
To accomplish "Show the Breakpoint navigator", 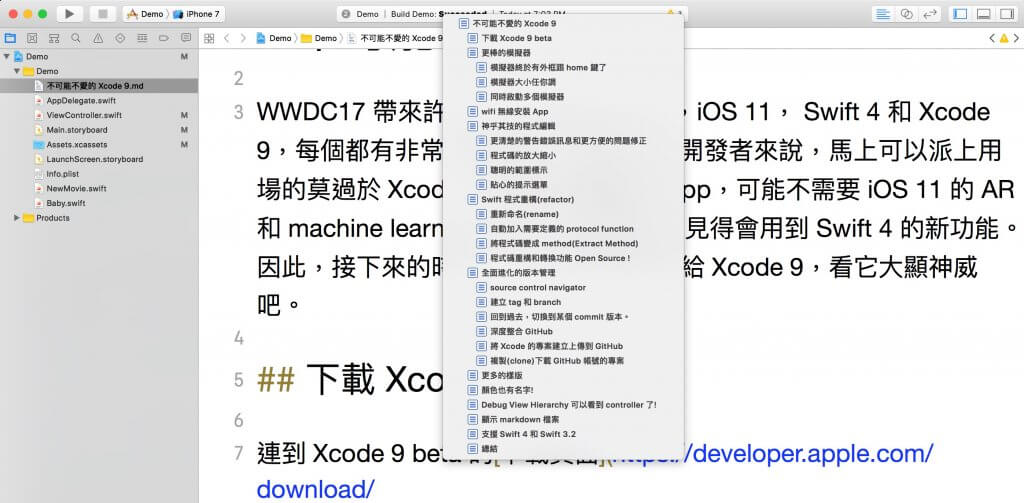I will (164, 38).
